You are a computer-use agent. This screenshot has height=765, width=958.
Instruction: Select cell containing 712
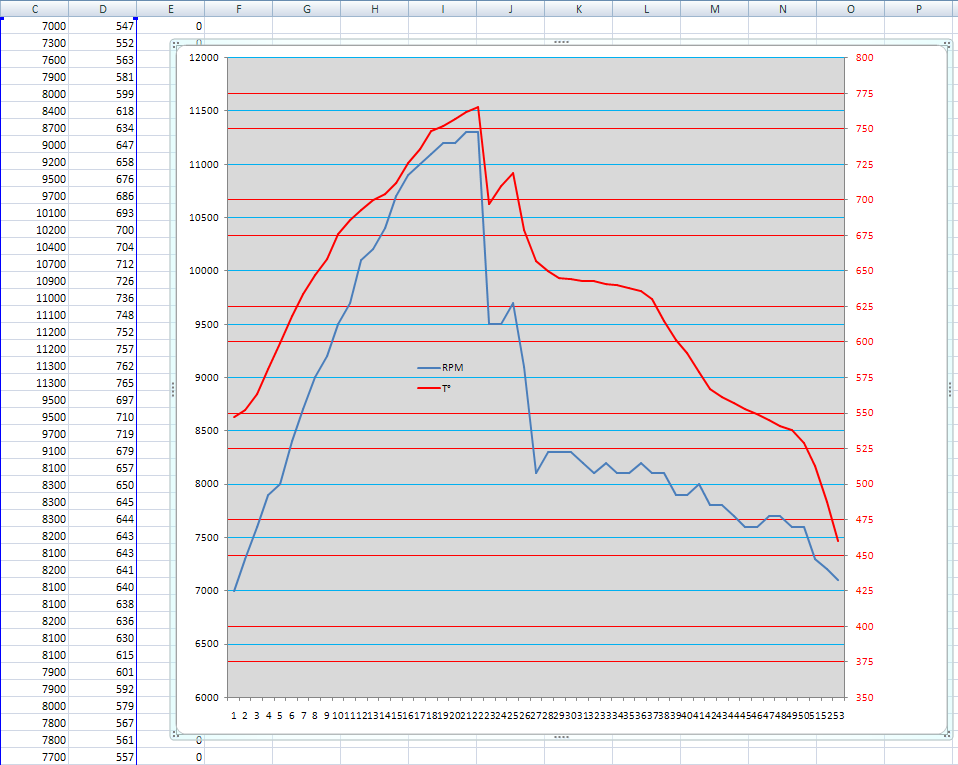[x=103, y=264]
